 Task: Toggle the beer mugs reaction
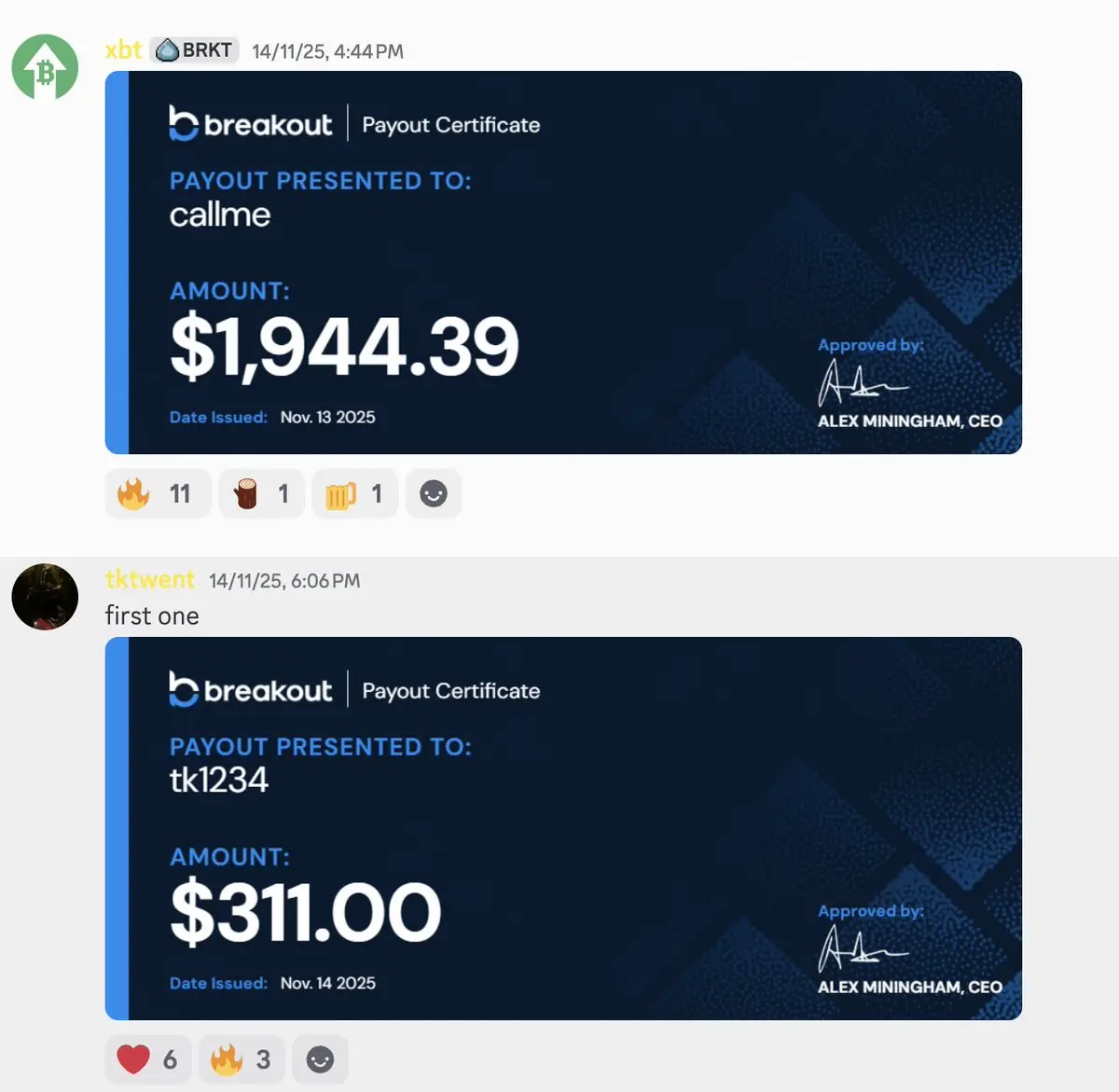tap(355, 493)
